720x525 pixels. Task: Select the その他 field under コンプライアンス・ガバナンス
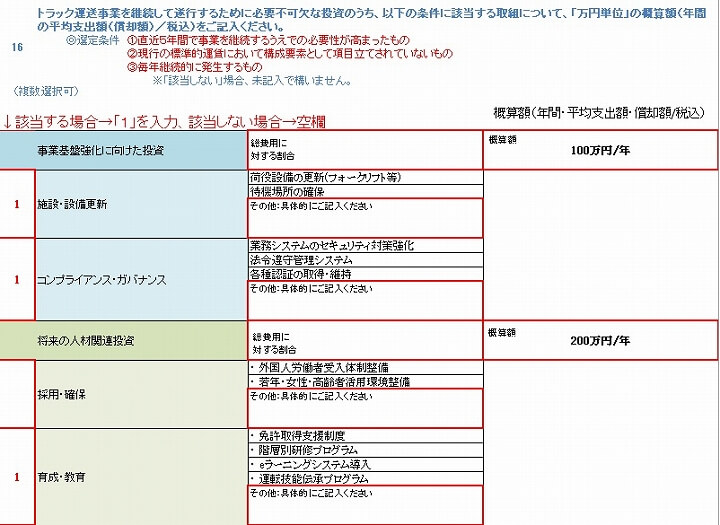(365, 301)
